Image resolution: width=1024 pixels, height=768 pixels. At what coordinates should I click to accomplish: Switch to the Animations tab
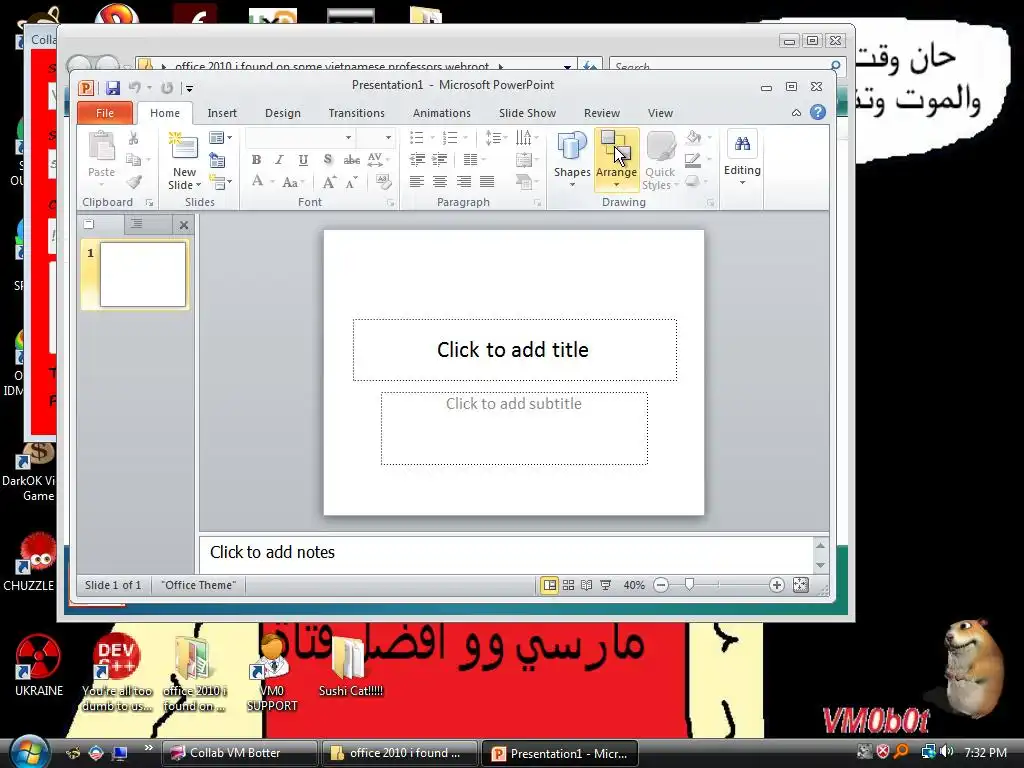tap(441, 113)
